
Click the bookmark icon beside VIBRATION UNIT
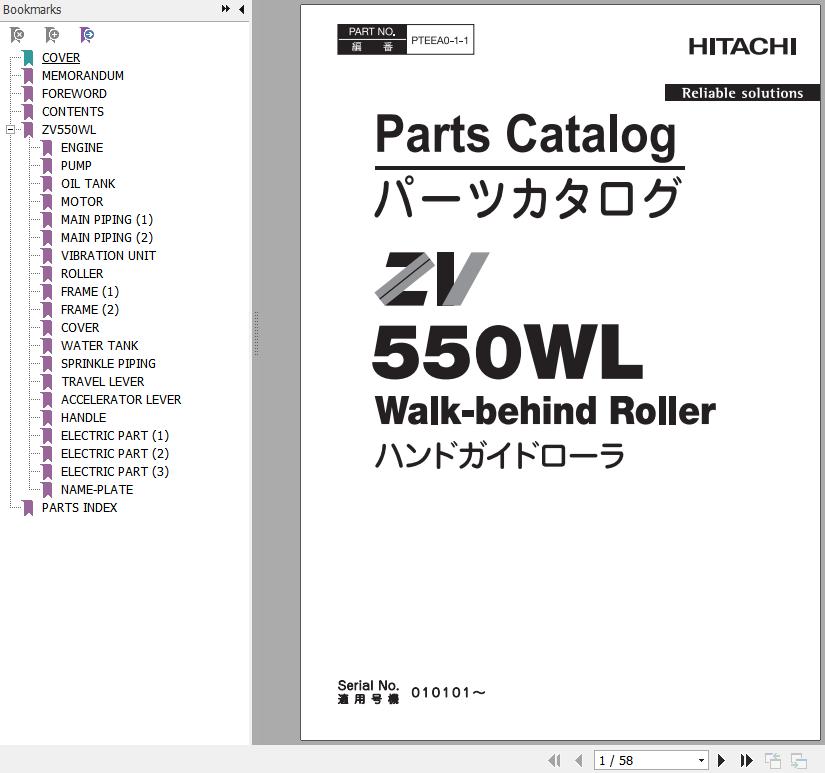[47, 256]
